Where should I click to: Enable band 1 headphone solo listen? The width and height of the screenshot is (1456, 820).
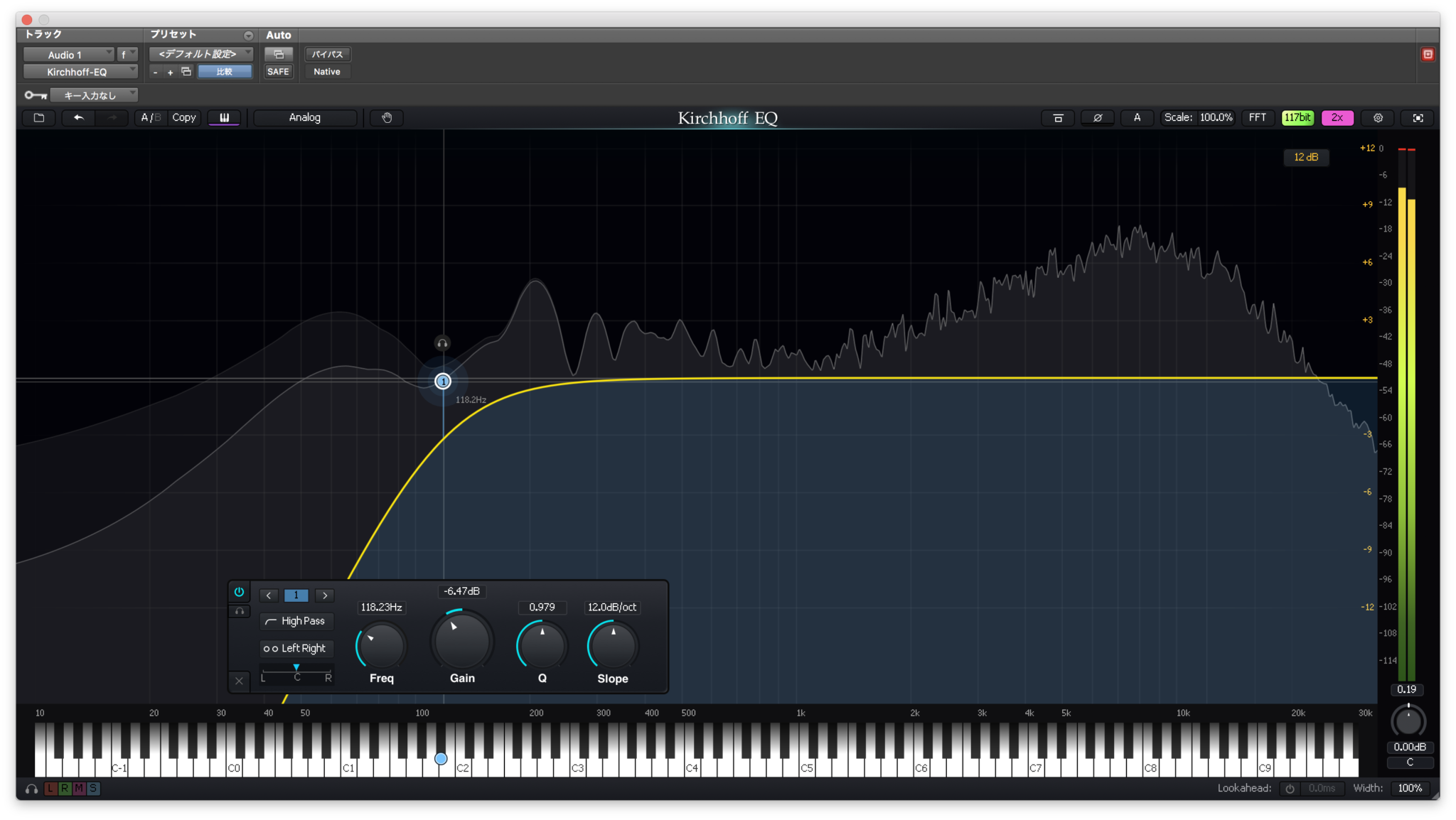(x=240, y=611)
